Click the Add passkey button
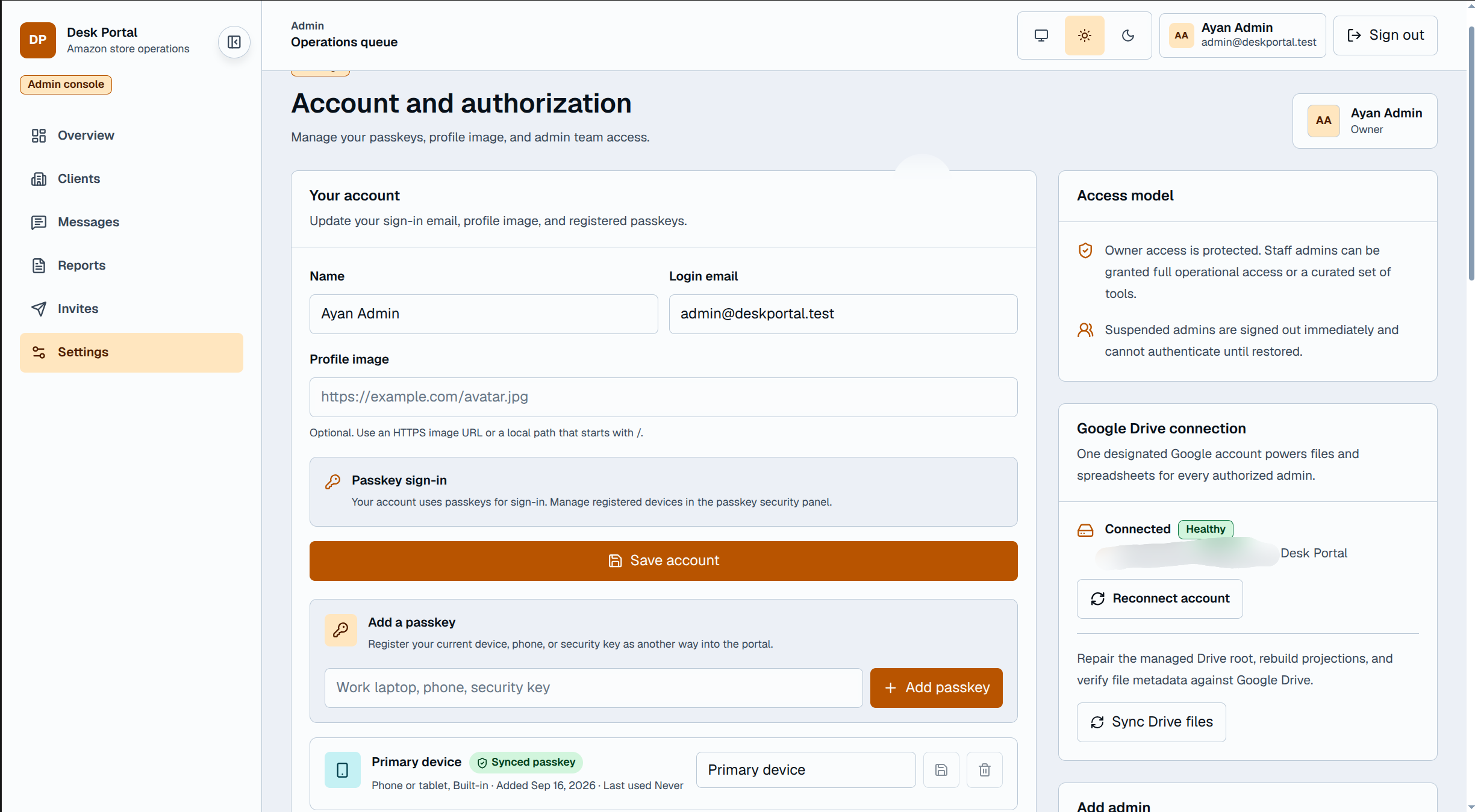This screenshot has height=812, width=1475. click(936, 687)
